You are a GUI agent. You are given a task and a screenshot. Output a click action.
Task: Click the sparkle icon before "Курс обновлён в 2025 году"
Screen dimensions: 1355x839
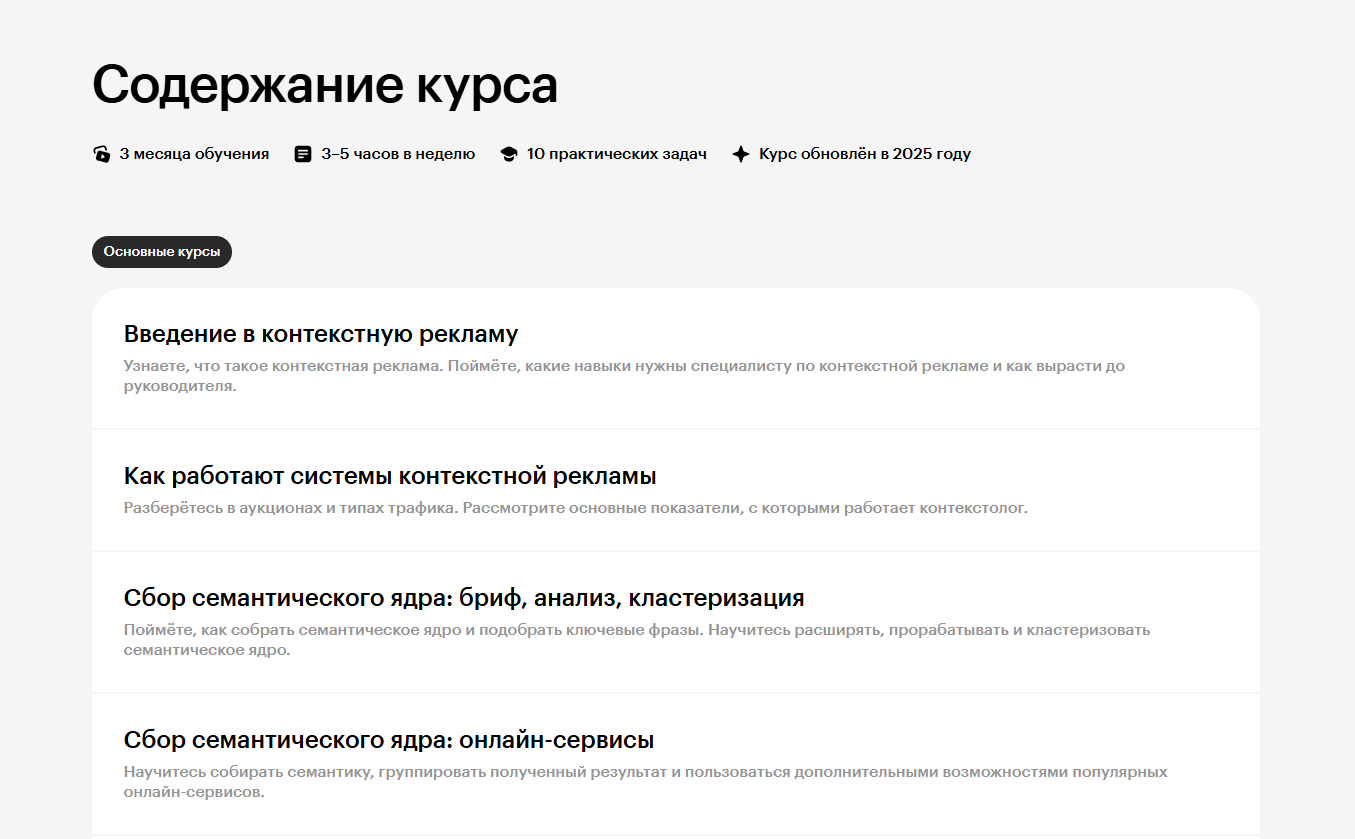[741, 153]
